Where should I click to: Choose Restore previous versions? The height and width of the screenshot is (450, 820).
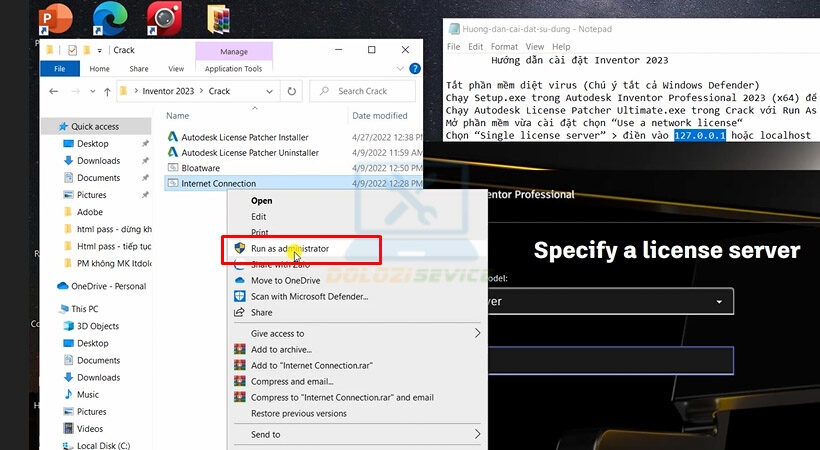click(x=299, y=413)
